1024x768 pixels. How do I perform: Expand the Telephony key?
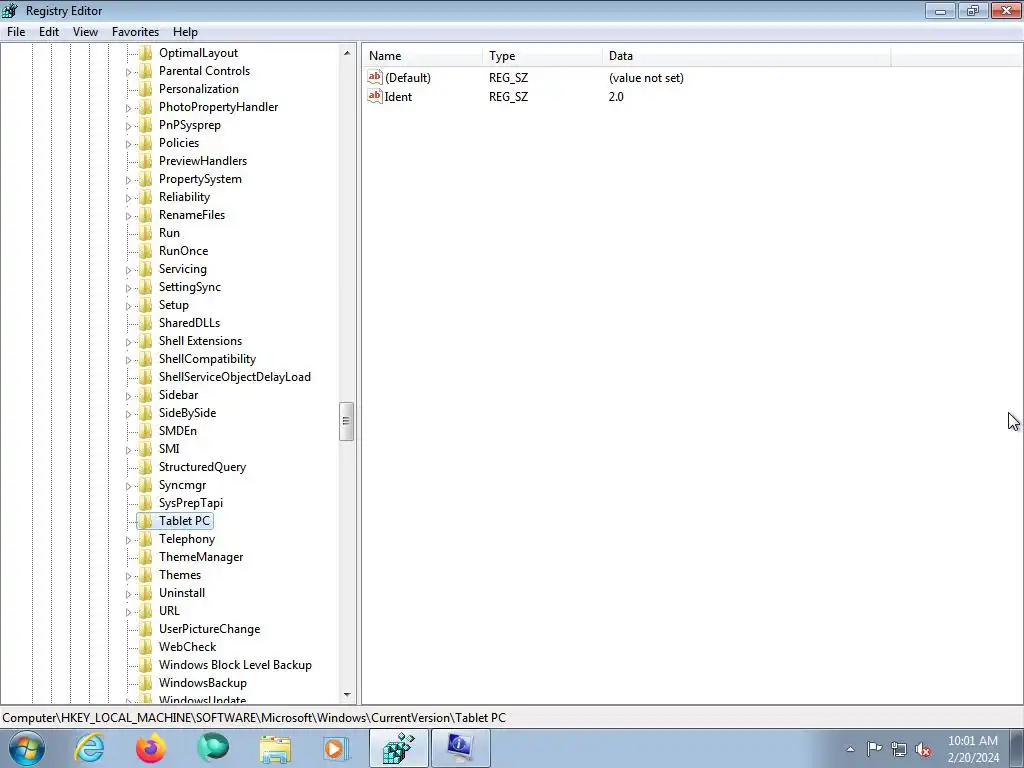click(129, 540)
